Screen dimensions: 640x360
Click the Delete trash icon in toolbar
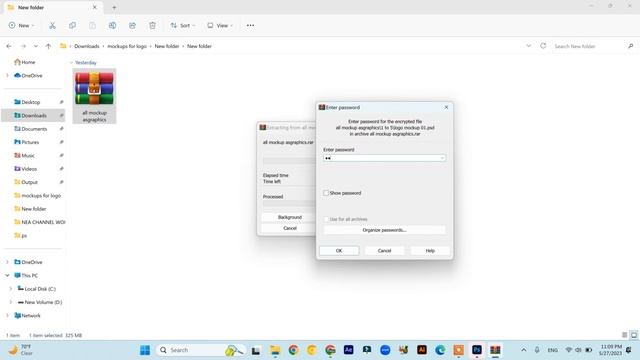(152, 25)
